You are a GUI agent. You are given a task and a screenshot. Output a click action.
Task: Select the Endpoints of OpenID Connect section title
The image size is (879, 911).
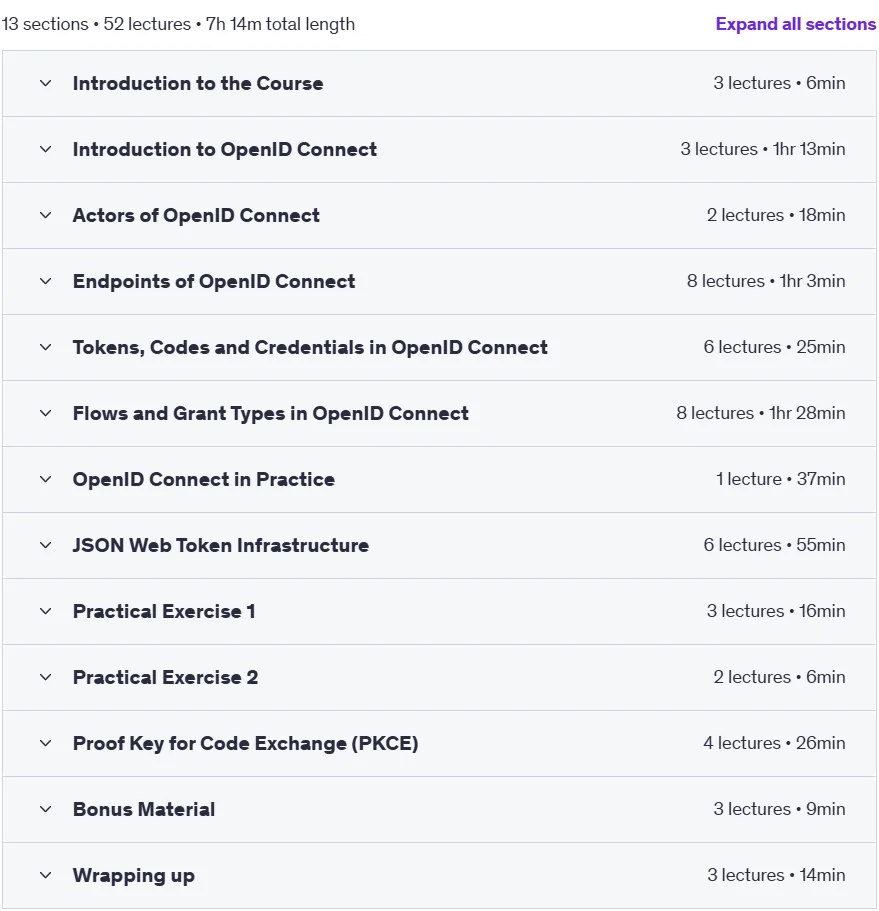pos(214,281)
